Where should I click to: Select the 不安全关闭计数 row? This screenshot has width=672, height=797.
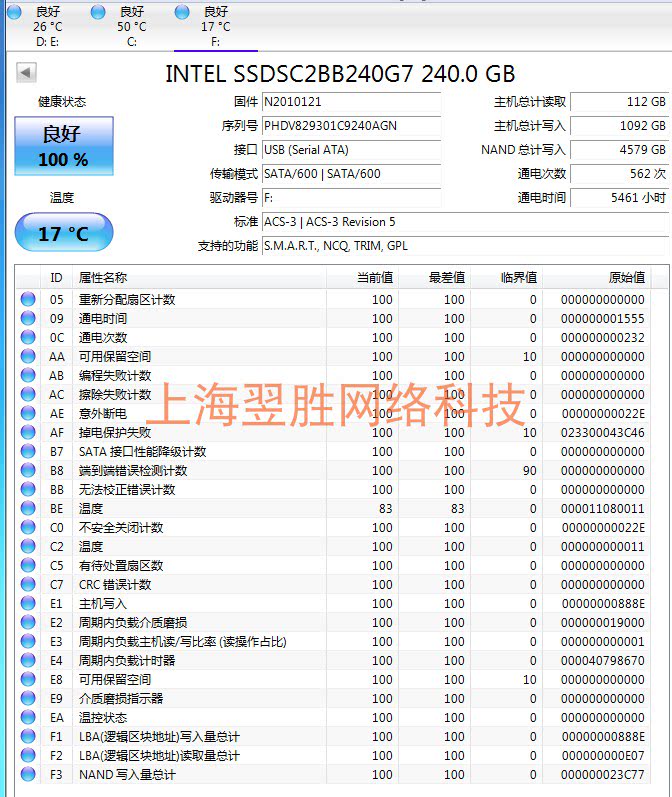pyautogui.click(x=333, y=527)
